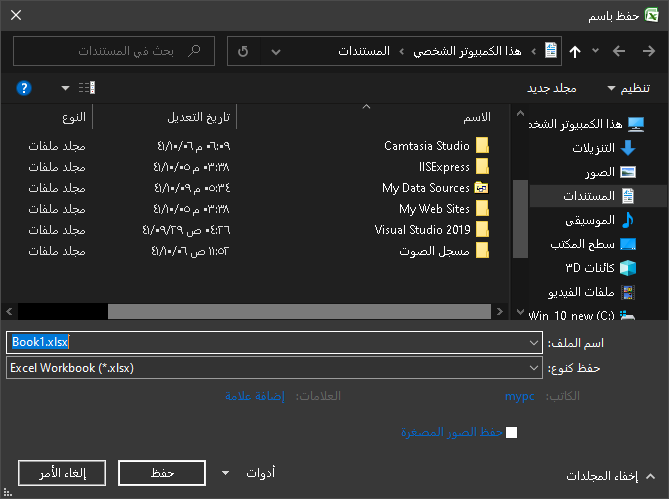Click the mypc author link
Screen dimensions: 669x499
pos(520,396)
